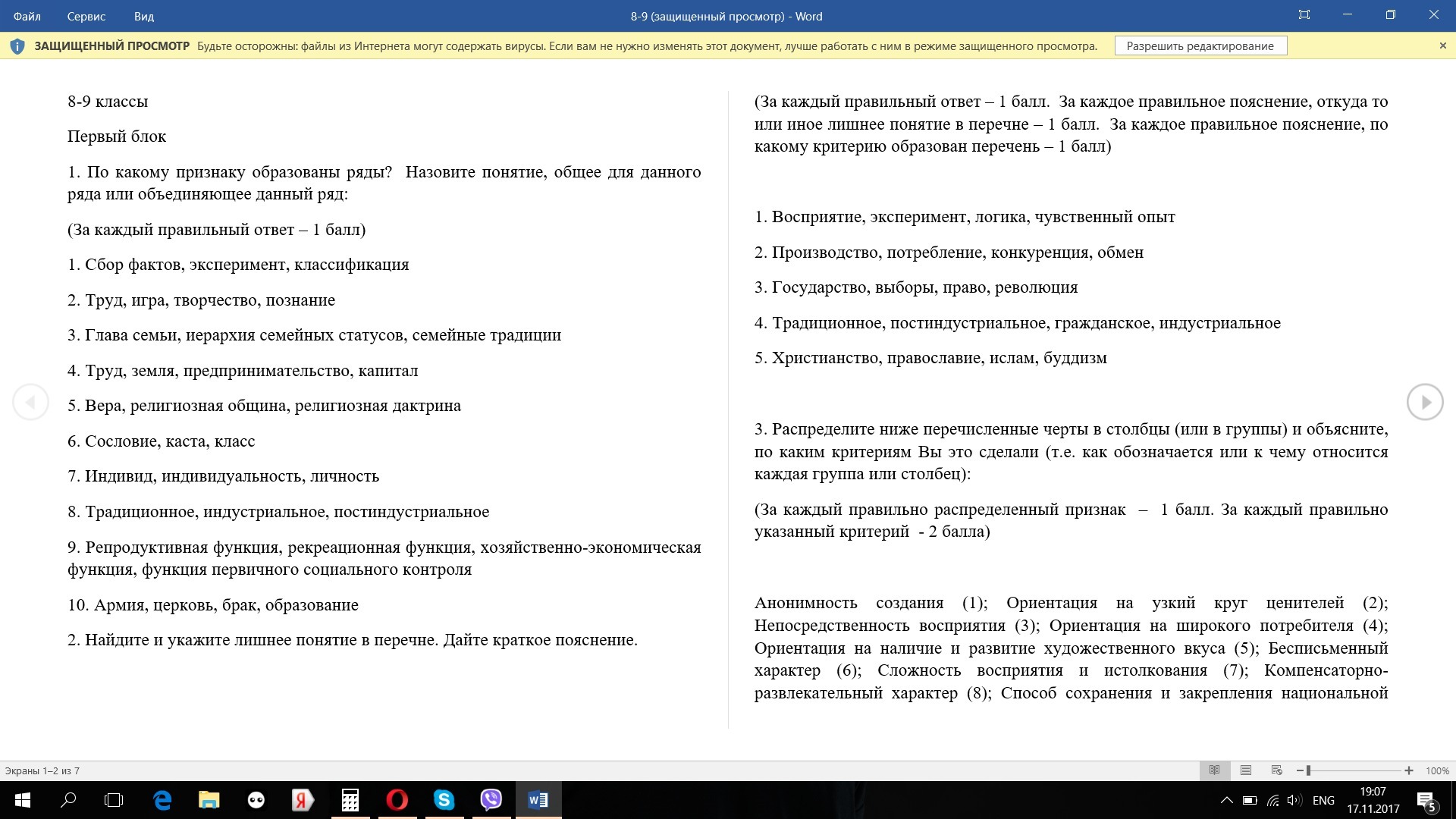Switch to Web Layout view icon
The image size is (1456, 819).
point(1277,770)
